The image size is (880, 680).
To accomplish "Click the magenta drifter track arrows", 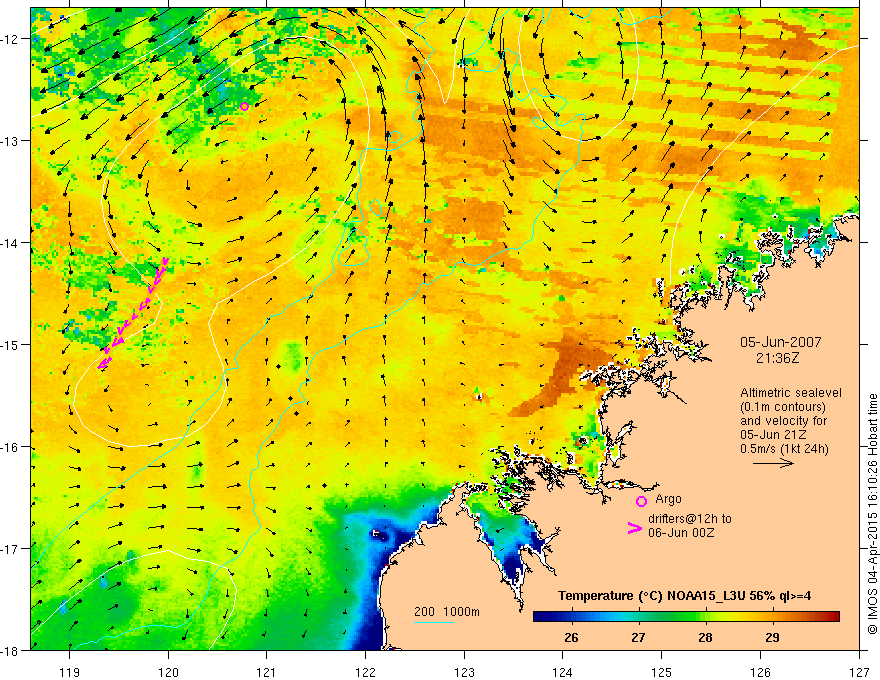I will point(134,313).
